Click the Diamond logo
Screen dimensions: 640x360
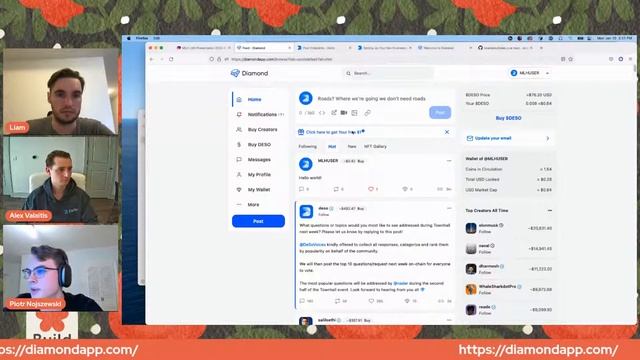(249, 73)
